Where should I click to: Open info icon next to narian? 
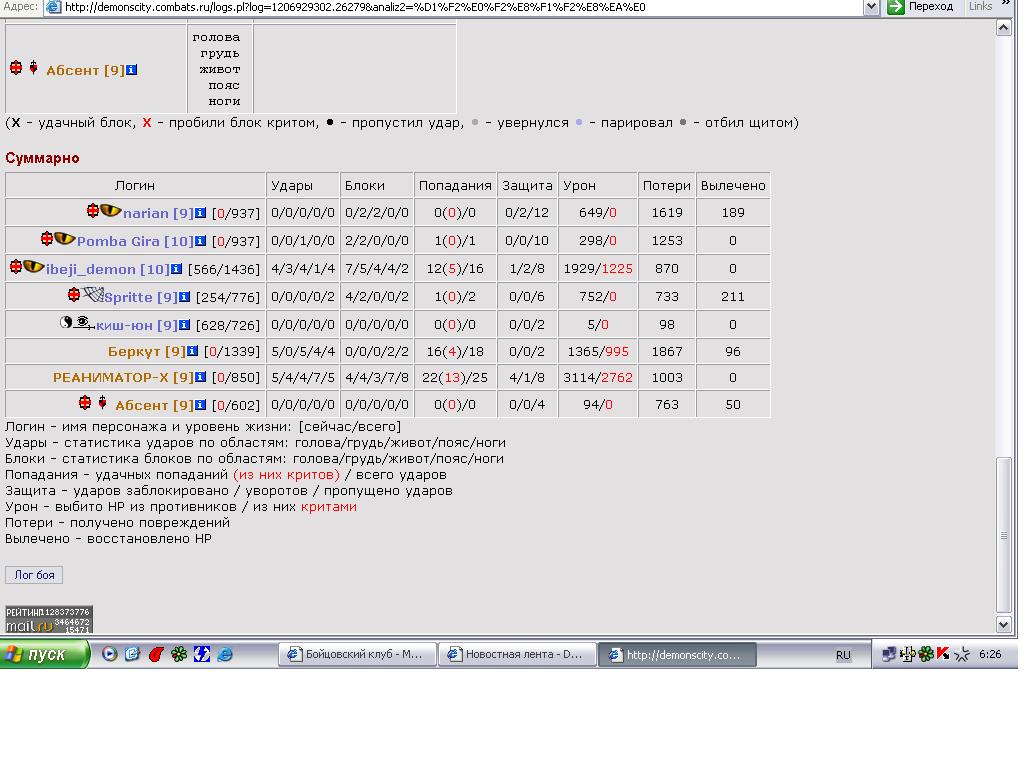[x=200, y=213]
